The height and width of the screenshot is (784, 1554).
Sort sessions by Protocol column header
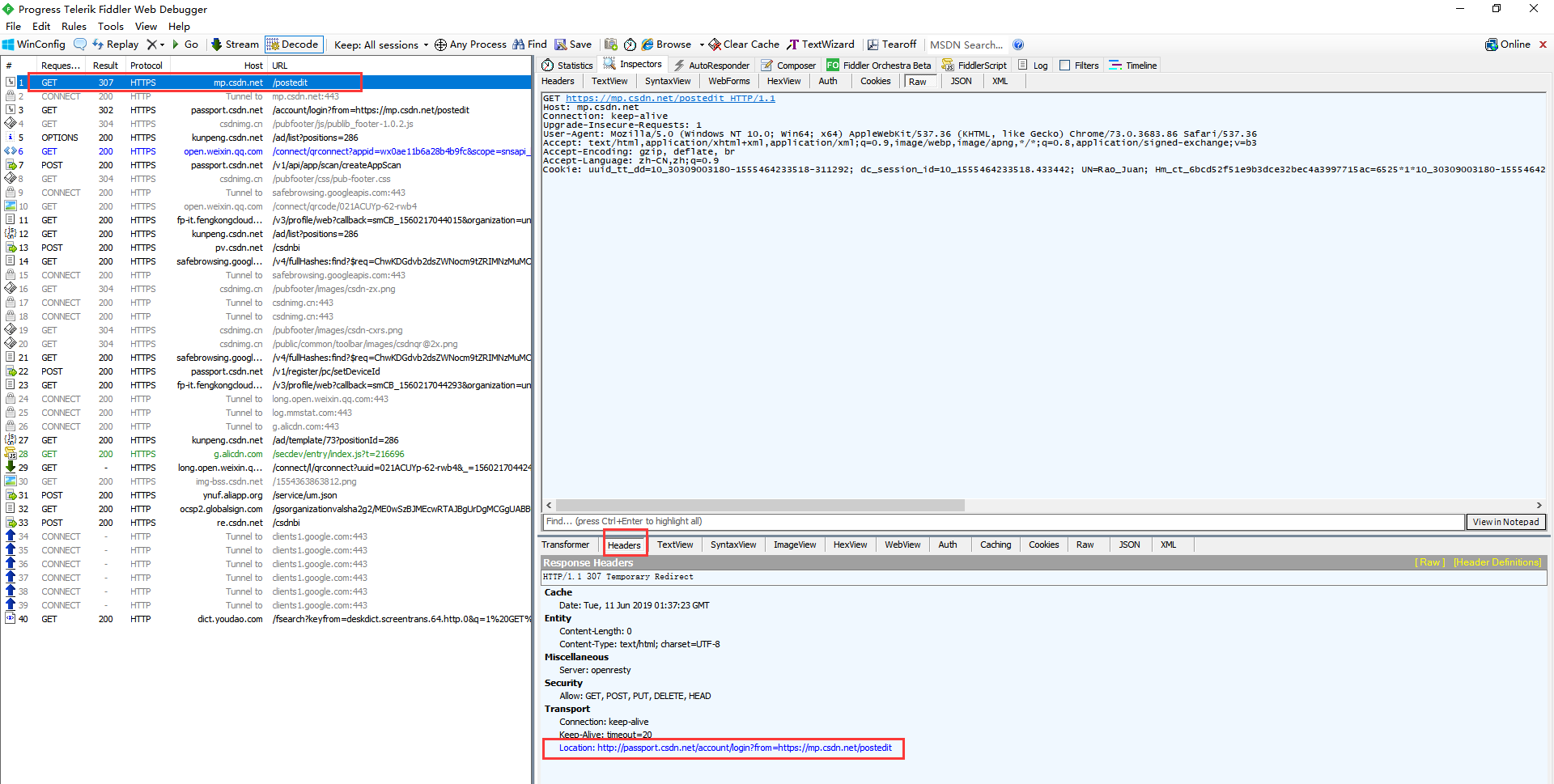pos(146,66)
